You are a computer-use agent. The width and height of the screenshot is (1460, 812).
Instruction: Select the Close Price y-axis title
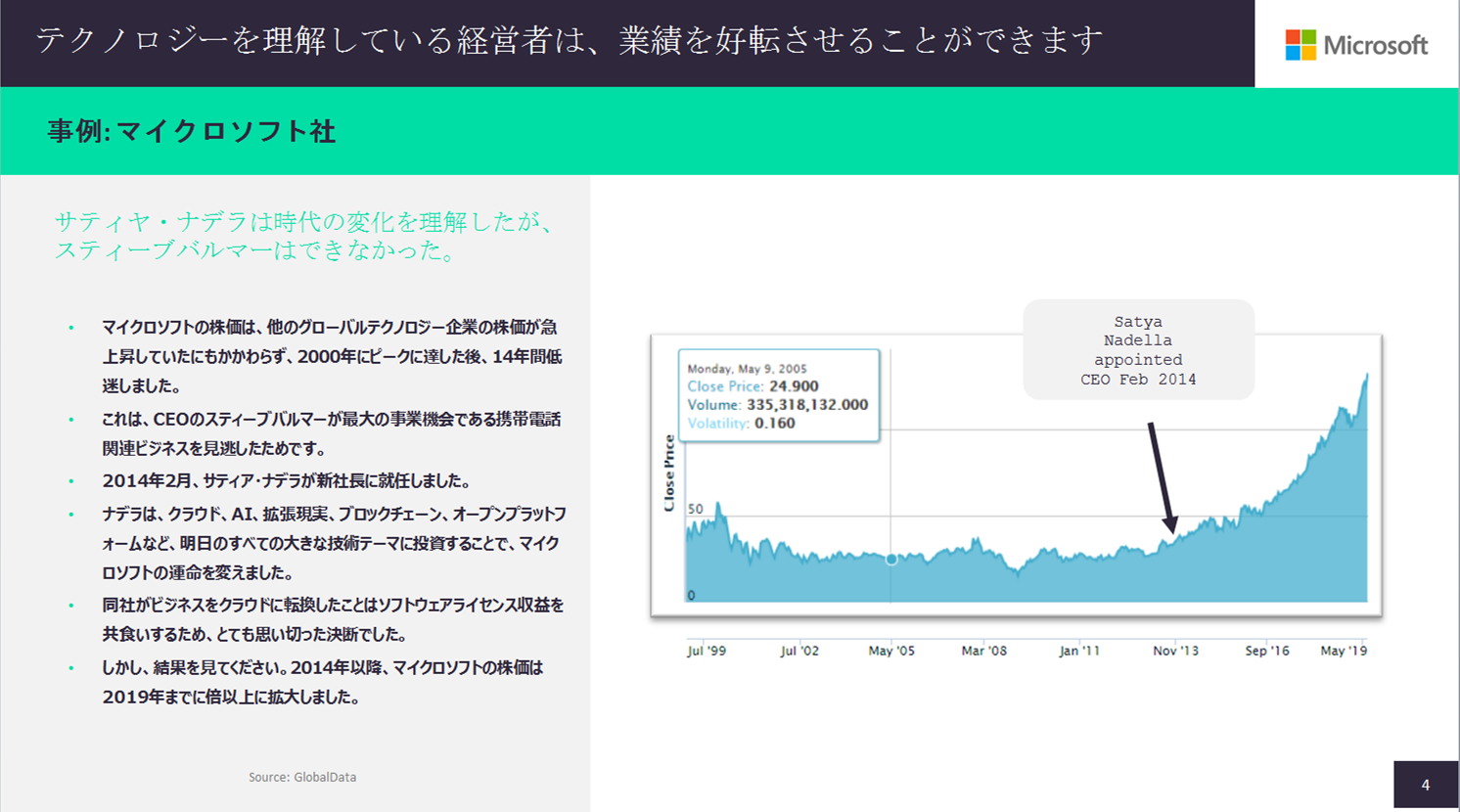click(669, 474)
